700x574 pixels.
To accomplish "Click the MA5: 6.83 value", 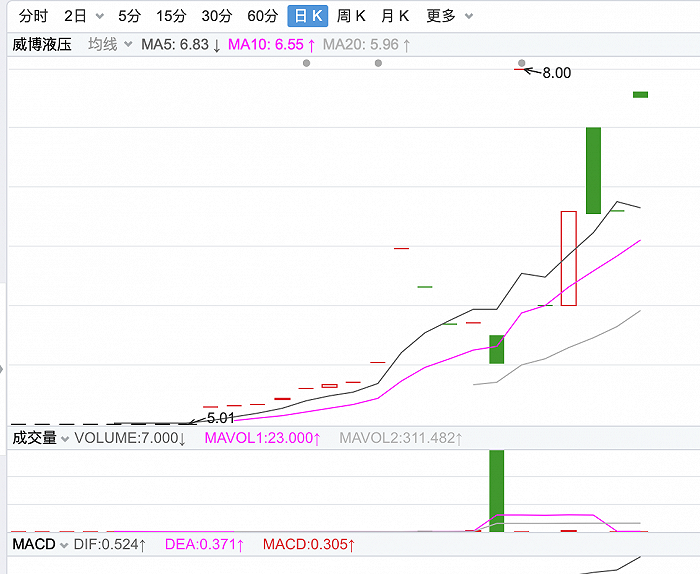I will [x=181, y=45].
